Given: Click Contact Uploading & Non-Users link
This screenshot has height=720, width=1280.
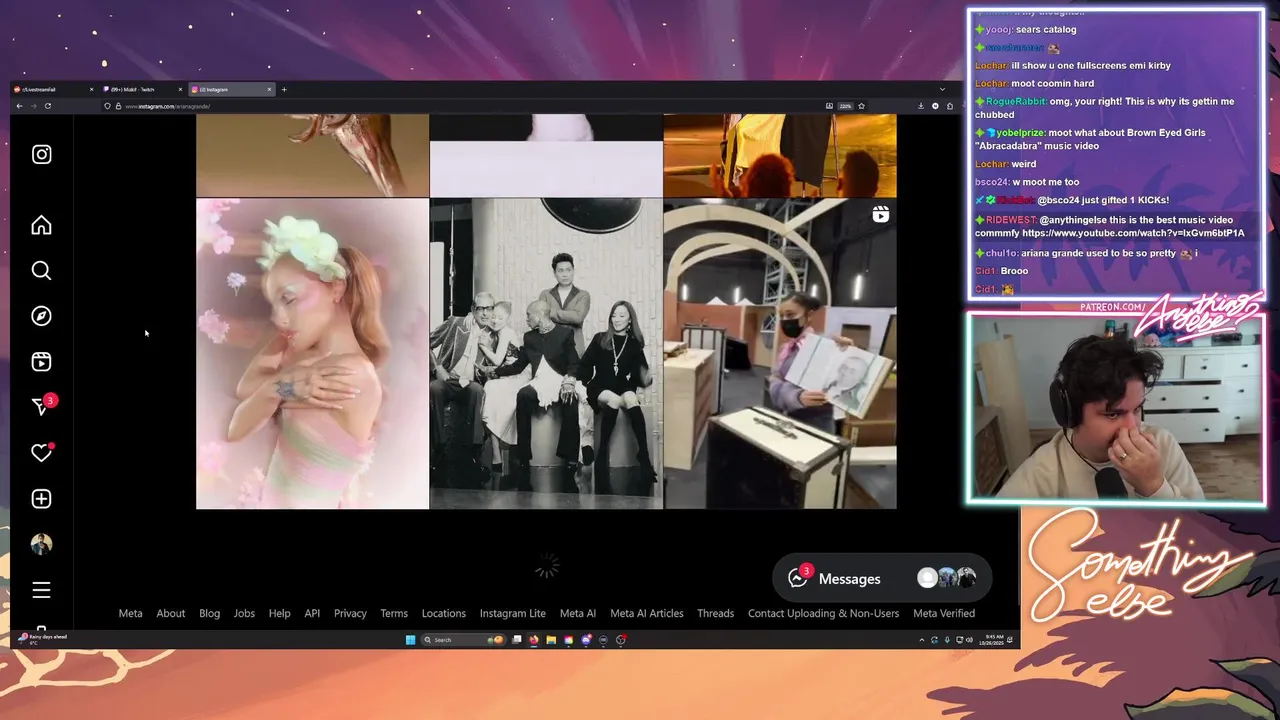Looking at the screenshot, I should [x=823, y=613].
